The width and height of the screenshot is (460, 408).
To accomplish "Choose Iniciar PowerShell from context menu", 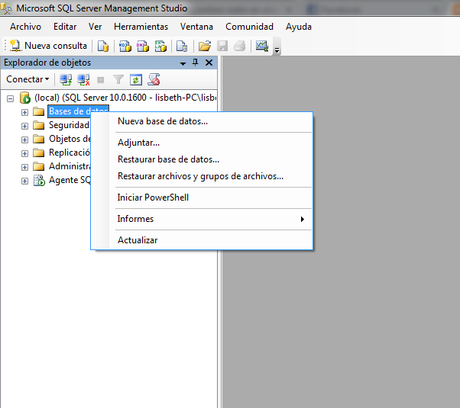I will click(x=202, y=197).
